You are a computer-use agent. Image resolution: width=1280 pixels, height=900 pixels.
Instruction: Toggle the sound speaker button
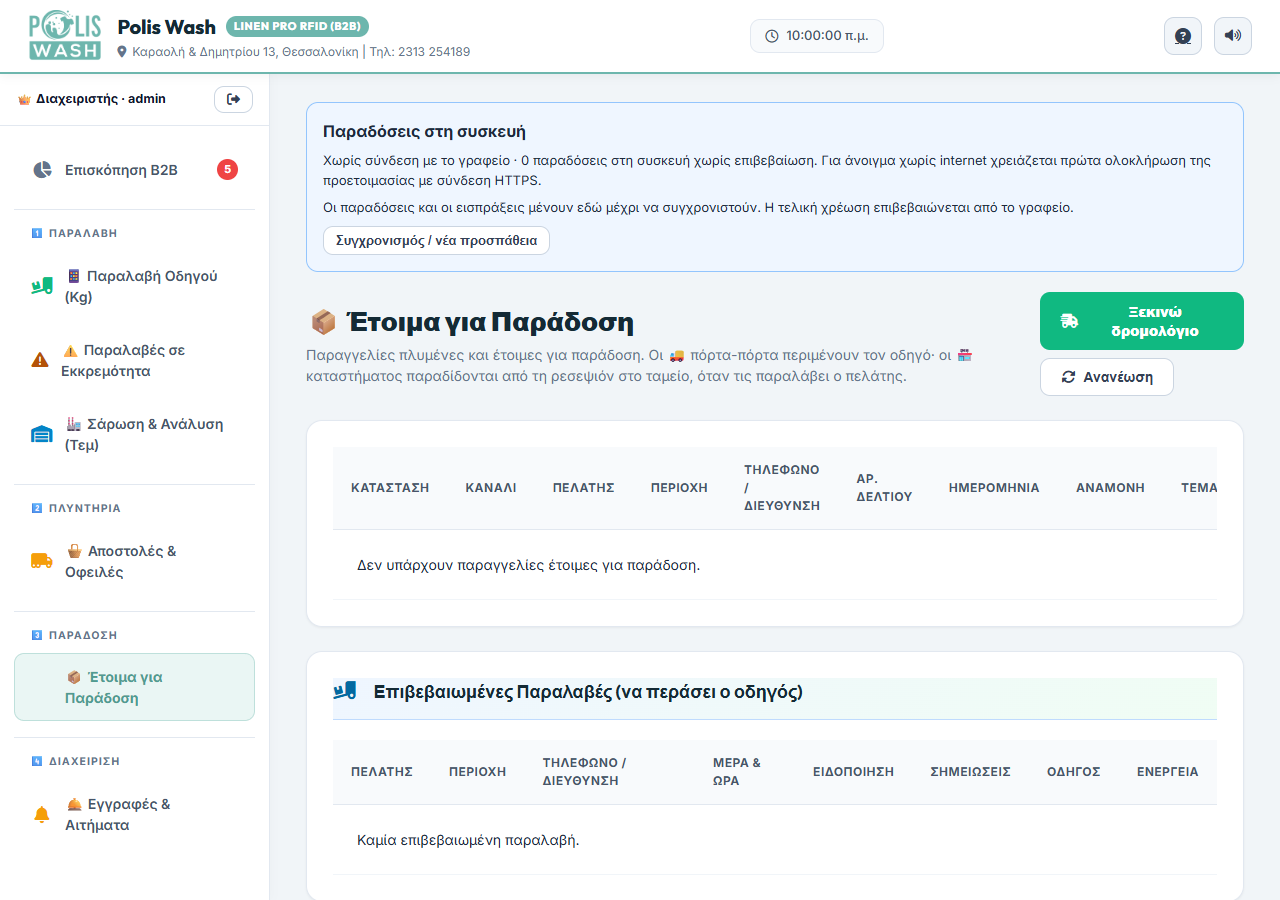(x=1233, y=36)
